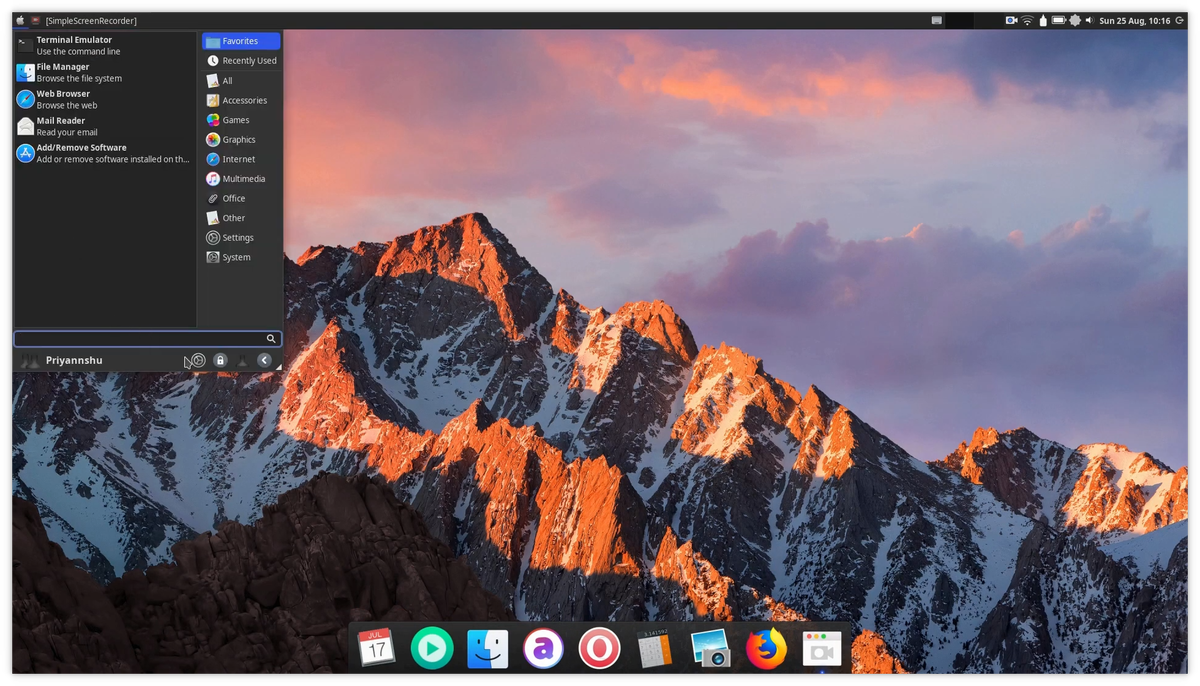Viewport: 1200px width, 686px height.
Task: Open the Office category
Action: point(241,198)
